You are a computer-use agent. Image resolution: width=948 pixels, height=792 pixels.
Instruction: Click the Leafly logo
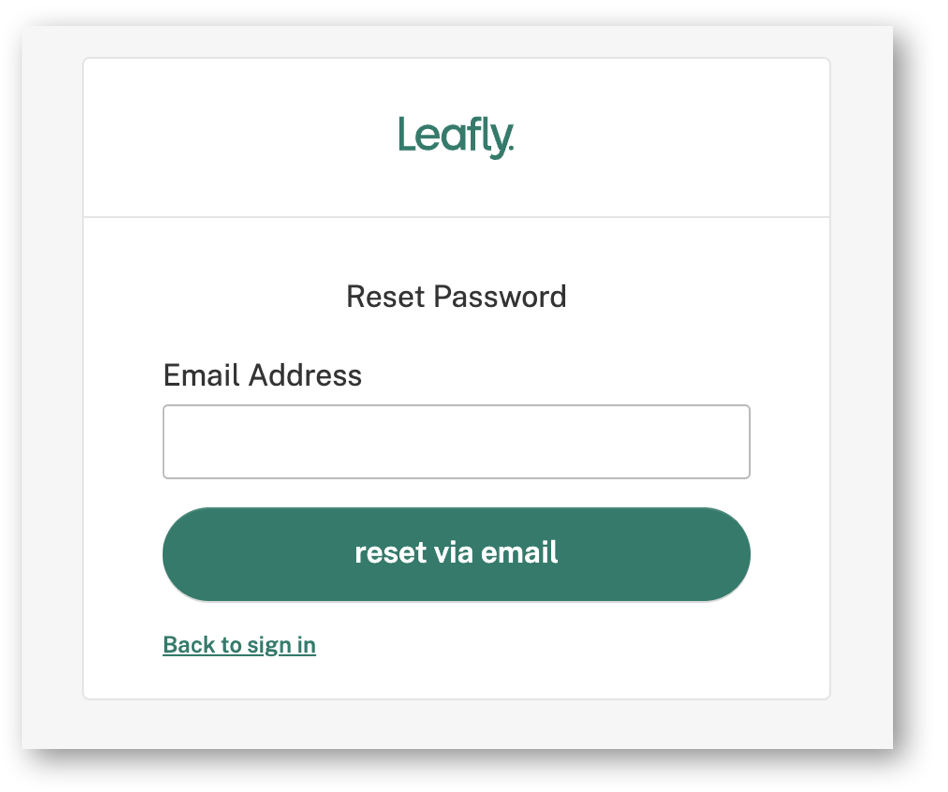(x=456, y=137)
